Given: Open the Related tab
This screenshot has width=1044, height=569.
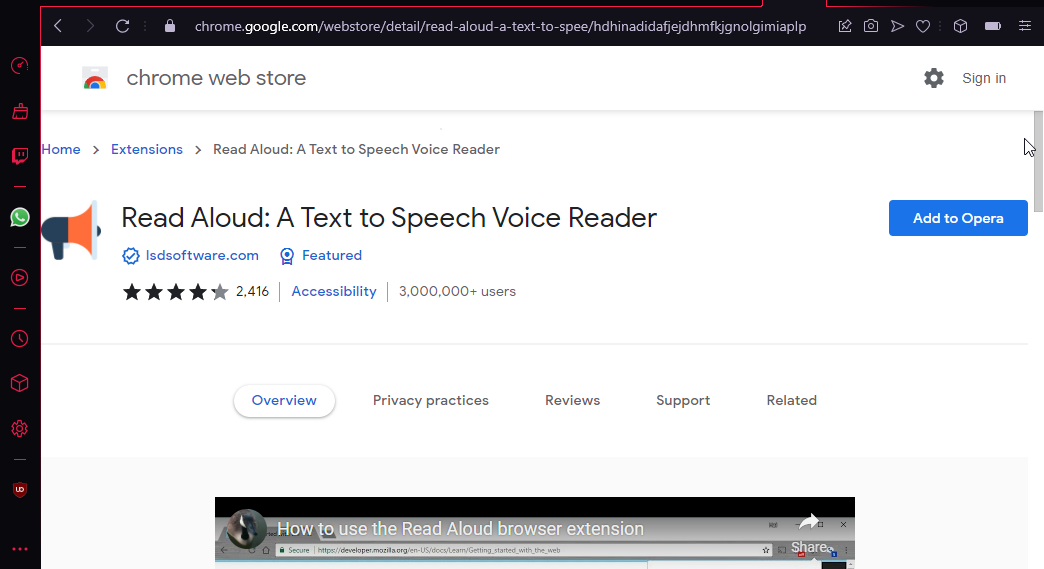Looking at the screenshot, I should [792, 401].
